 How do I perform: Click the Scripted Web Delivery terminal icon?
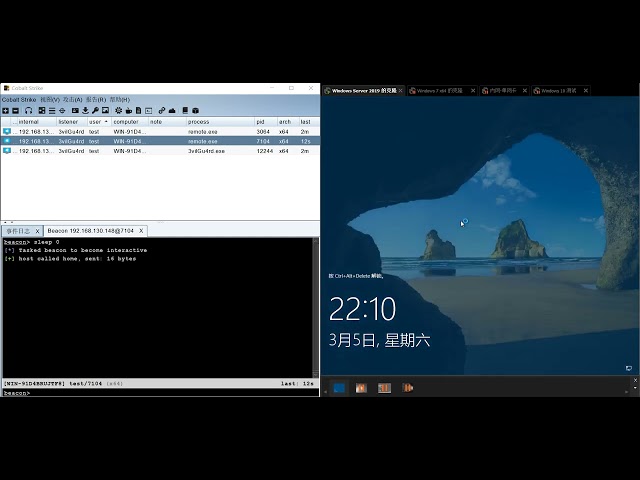coord(149,111)
